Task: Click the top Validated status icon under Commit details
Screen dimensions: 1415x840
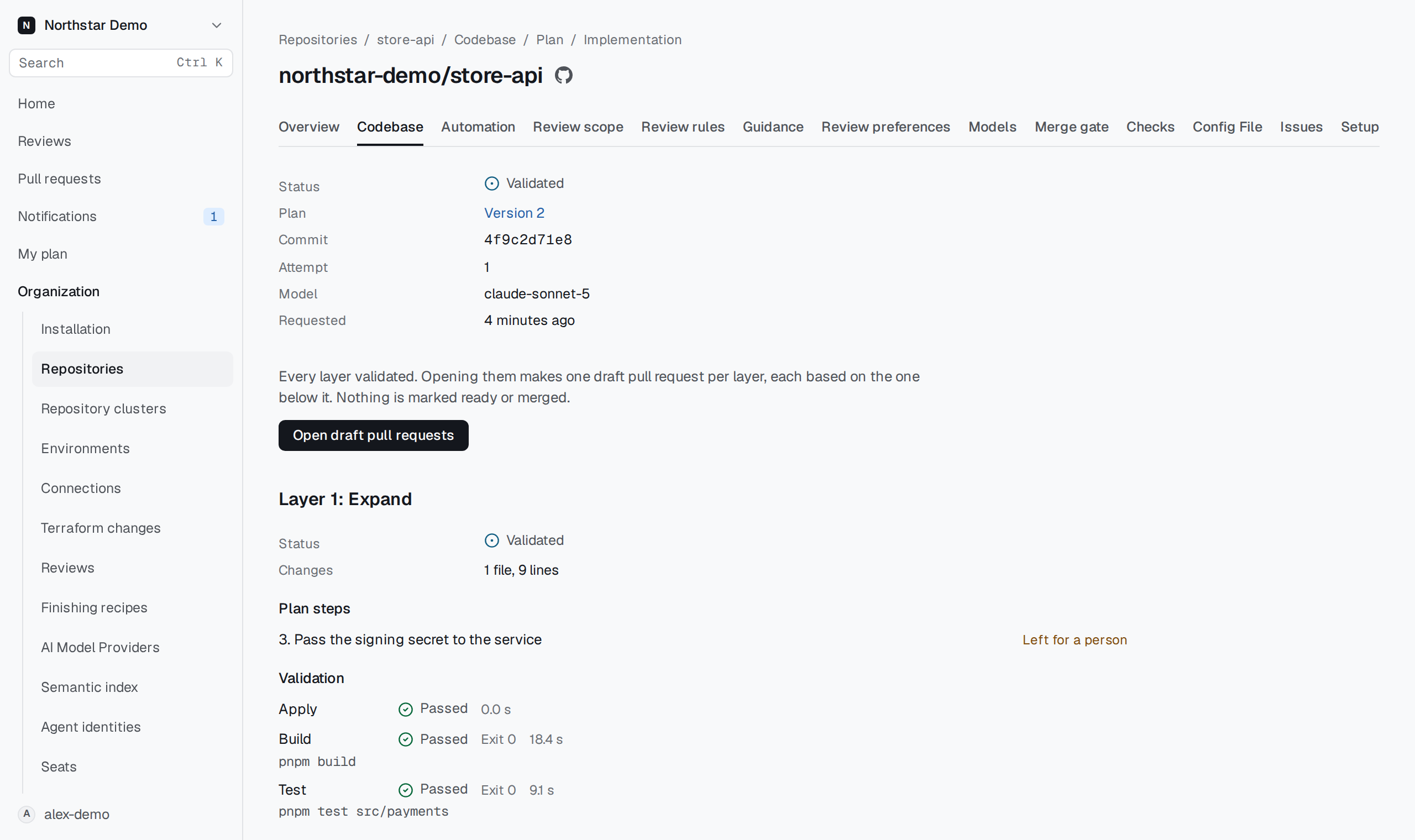Action: [492, 183]
